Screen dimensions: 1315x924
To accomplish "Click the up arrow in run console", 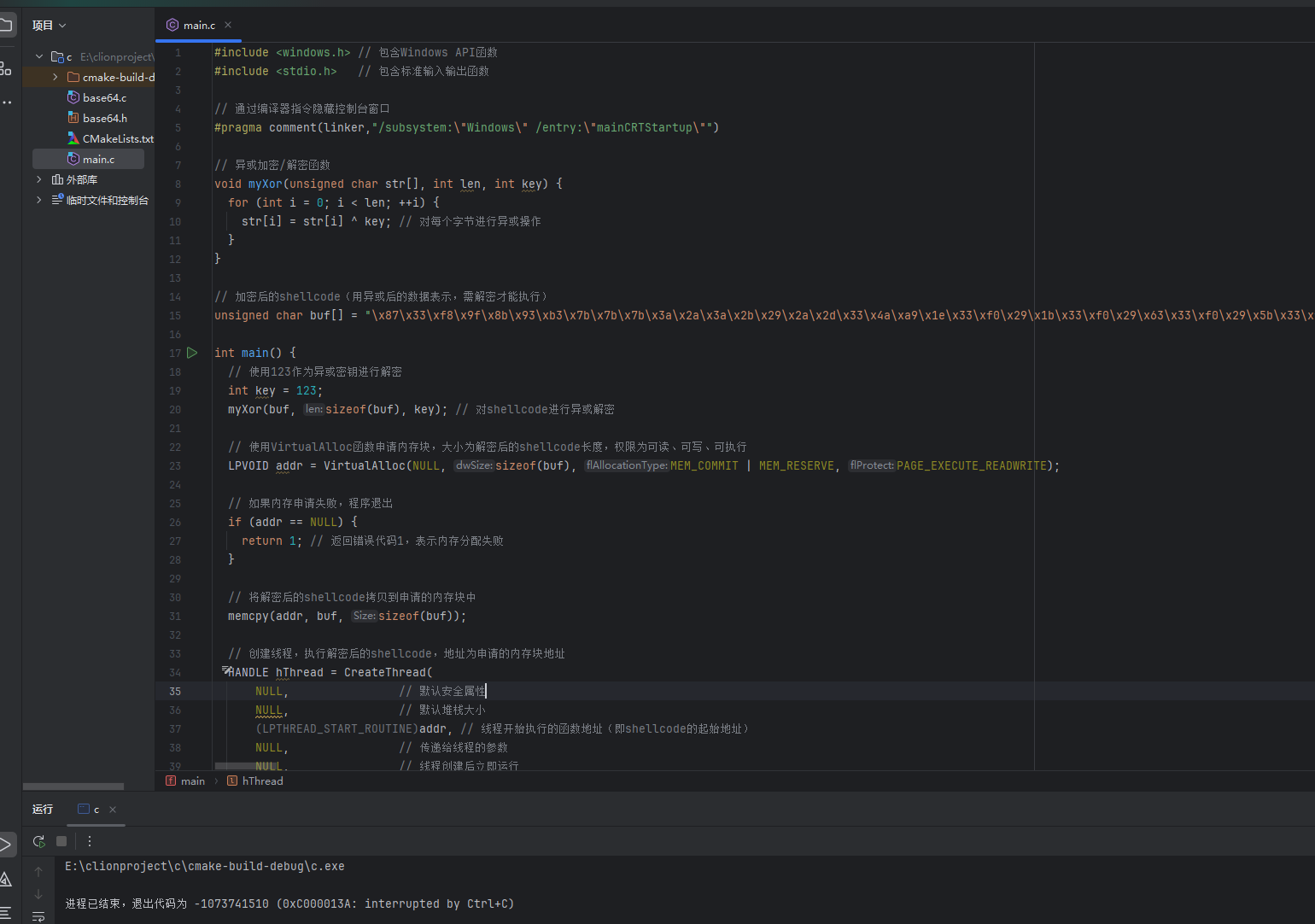I will click(x=38, y=872).
